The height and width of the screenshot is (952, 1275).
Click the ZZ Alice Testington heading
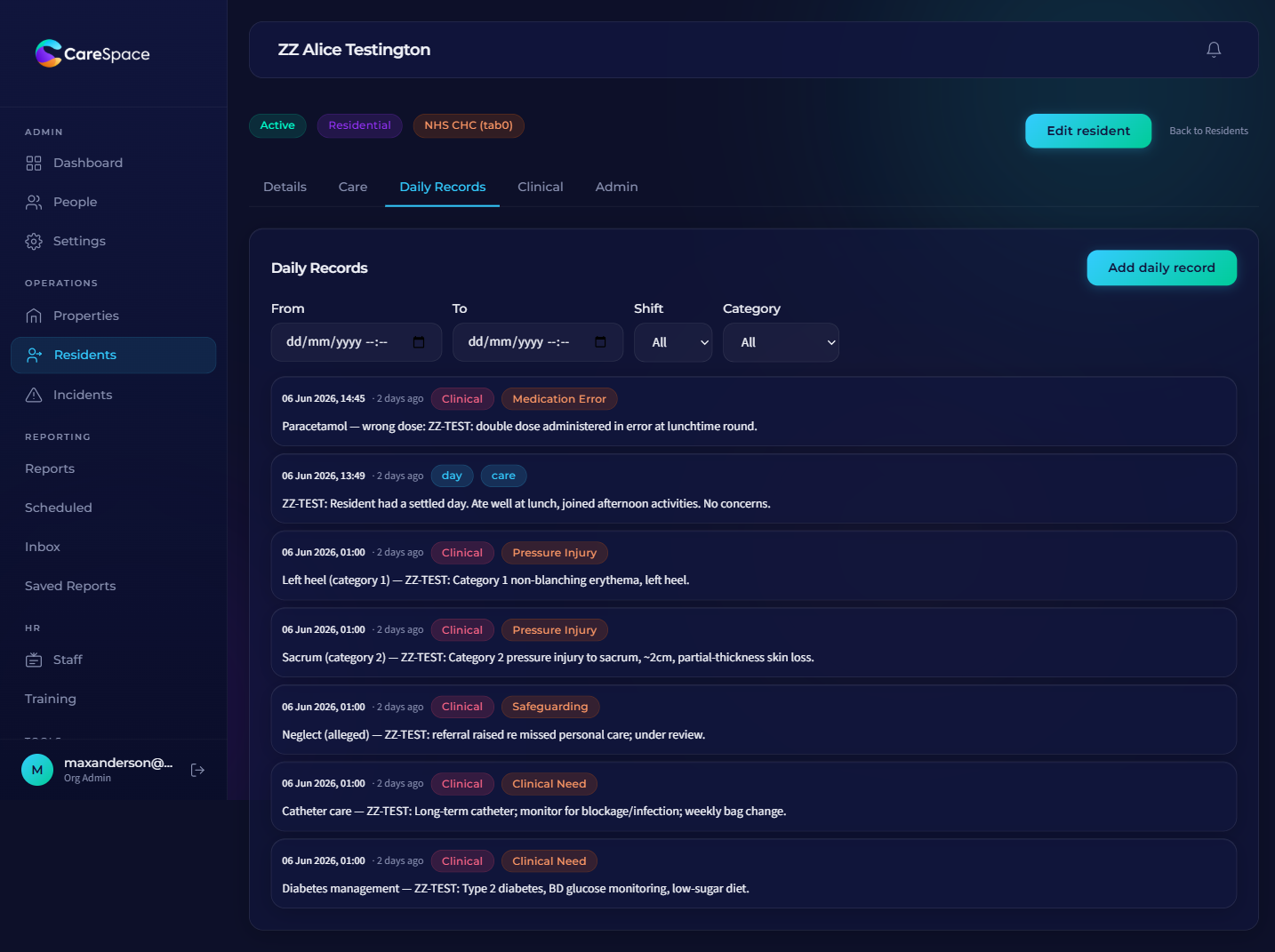(x=354, y=50)
